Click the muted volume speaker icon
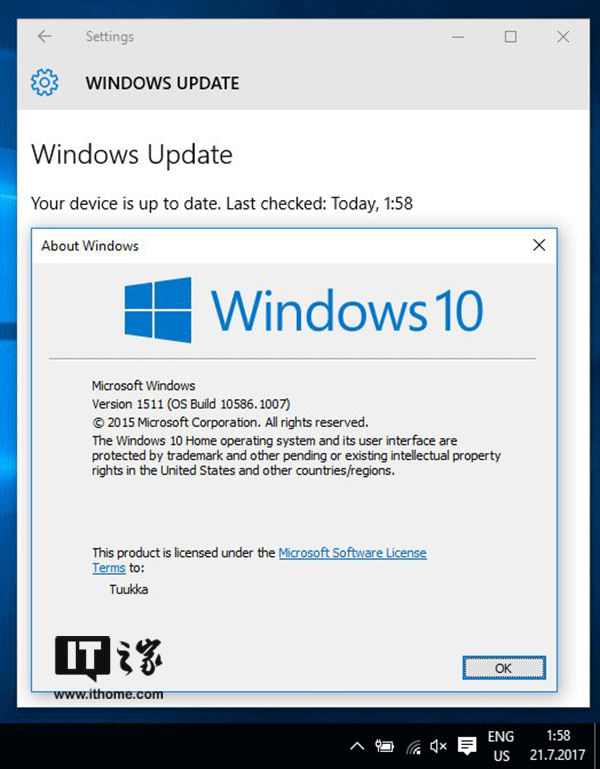Image resolution: width=600 pixels, height=769 pixels. 438,746
